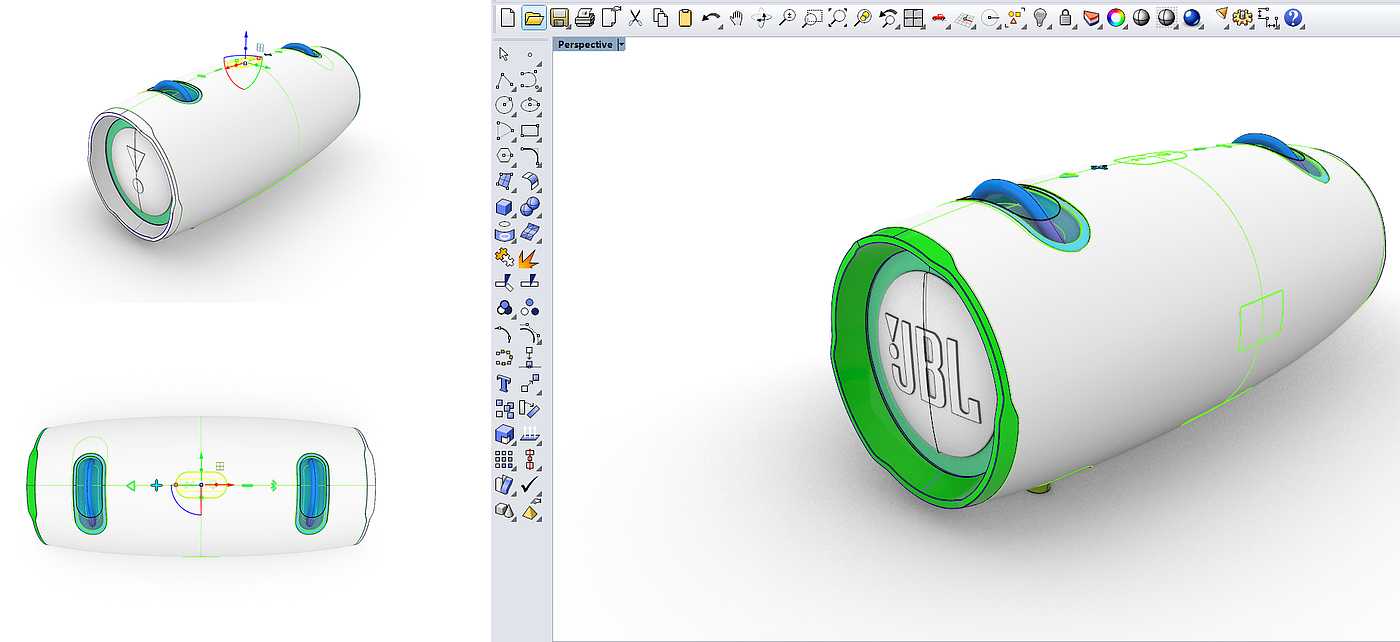Open the color wheel Object Properties icon
The height and width of the screenshot is (642, 1400).
pos(1116,17)
